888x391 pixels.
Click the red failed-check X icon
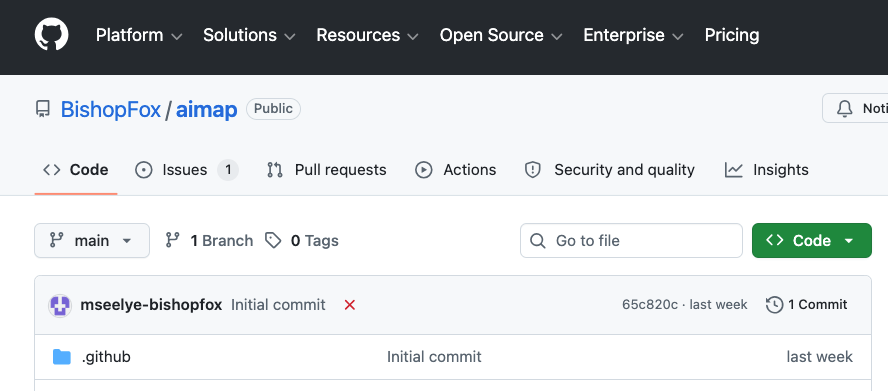pos(350,305)
